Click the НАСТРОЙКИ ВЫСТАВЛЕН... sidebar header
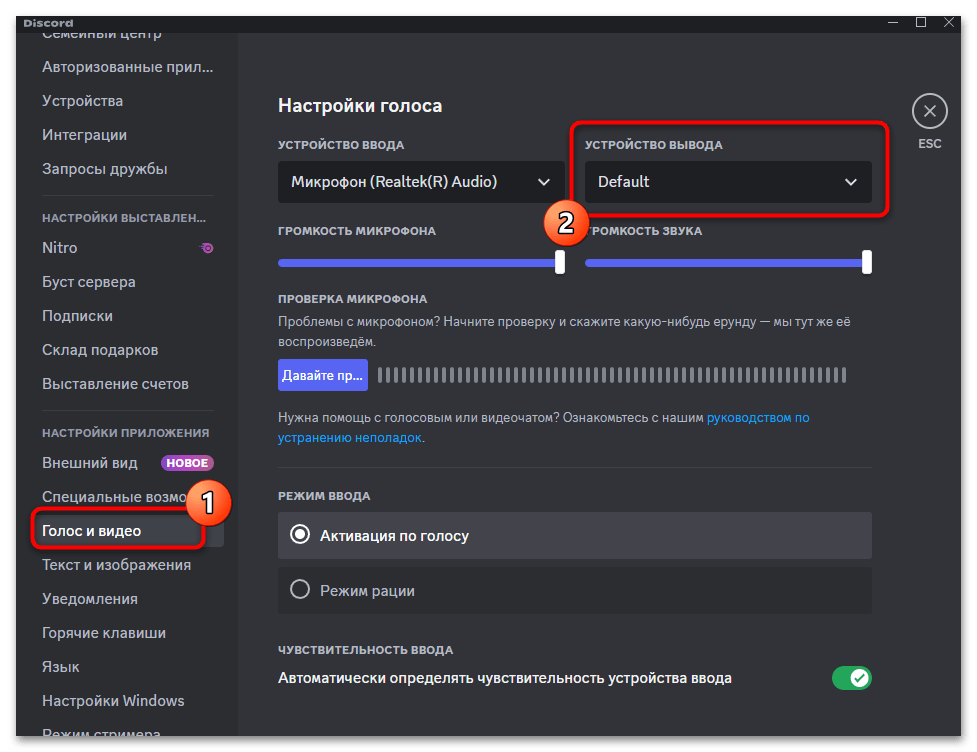977x752 pixels. 124,217
